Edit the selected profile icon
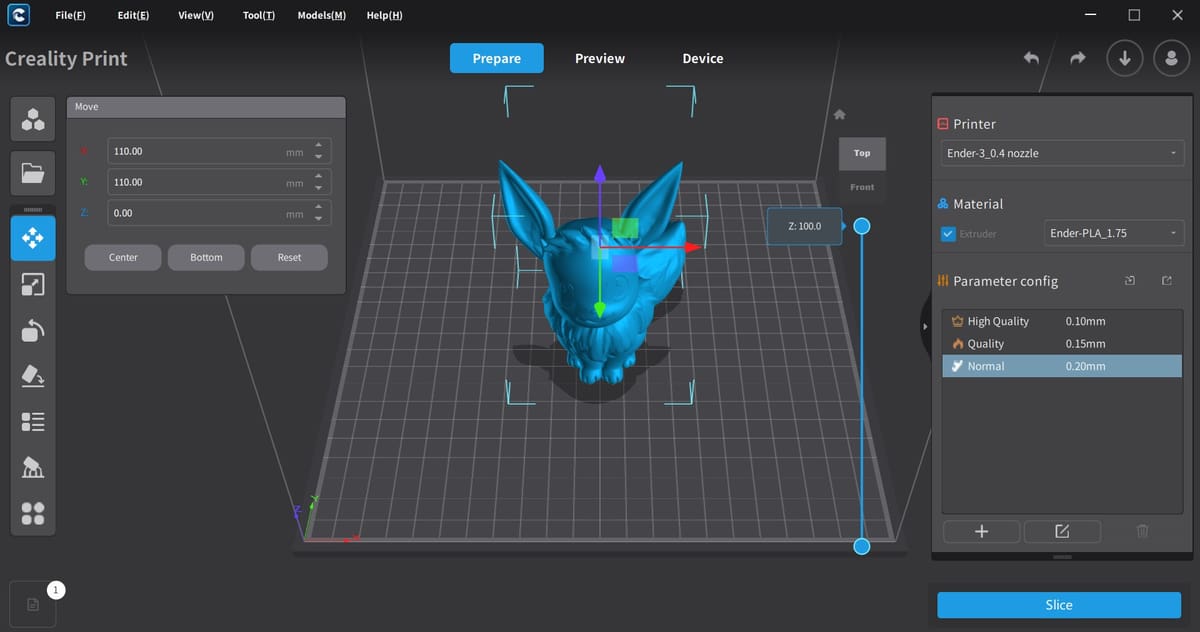 tap(1062, 532)
